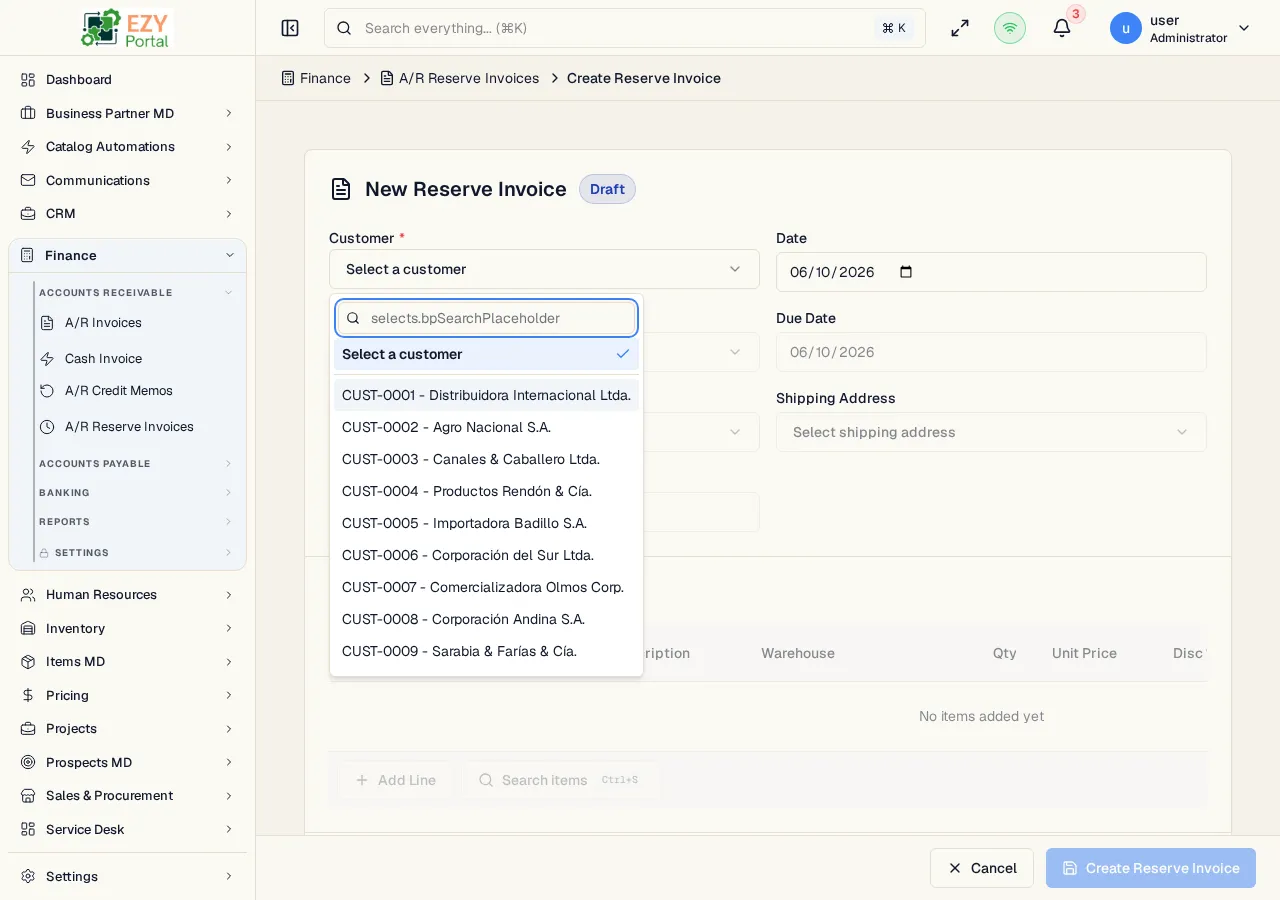Click the Cash Invoice lightning icon
The height and width of the screenshot is (900, 1280).
coord(47,358)
